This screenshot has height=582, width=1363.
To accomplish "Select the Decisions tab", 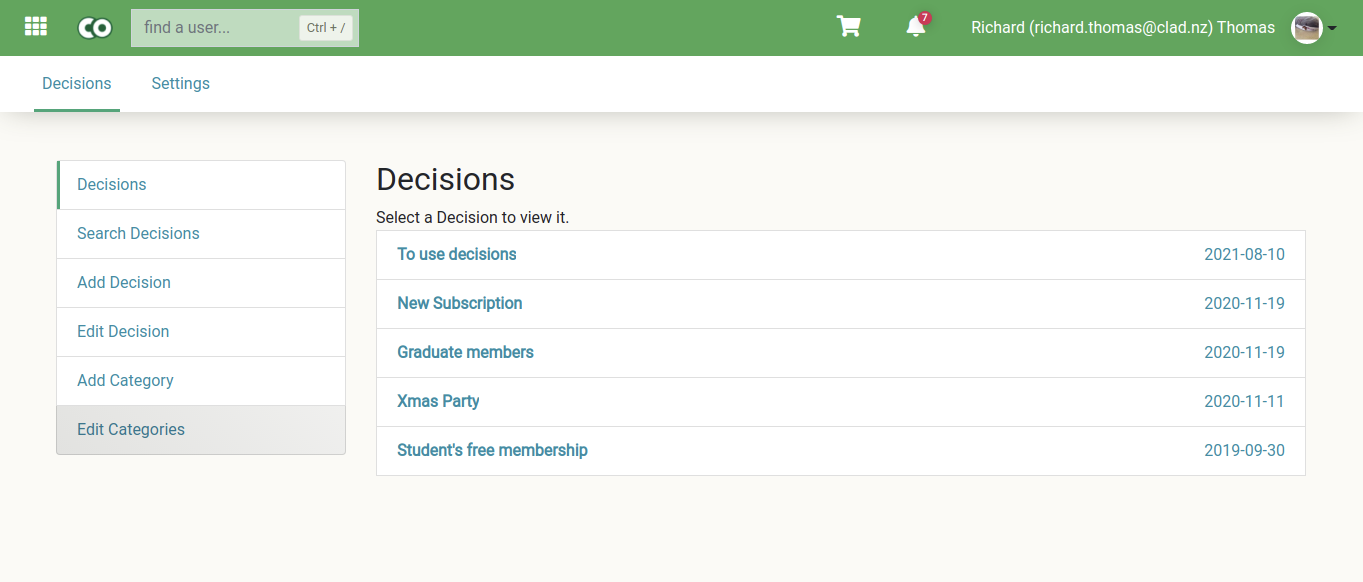I will (x=76, y=83).
